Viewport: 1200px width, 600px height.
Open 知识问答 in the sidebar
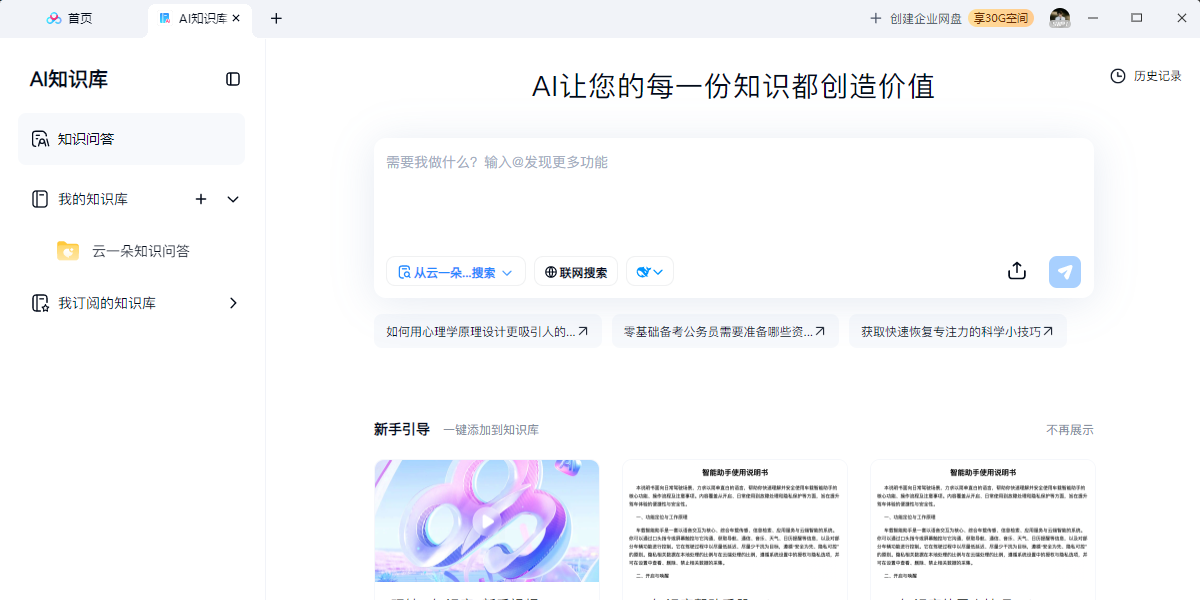click(131, 139)
